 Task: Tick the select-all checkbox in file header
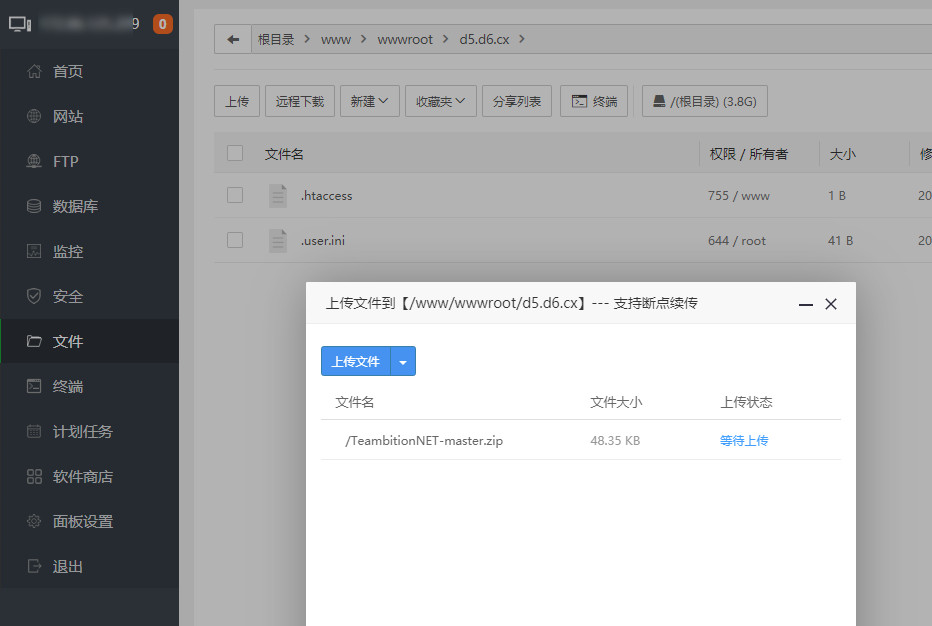pos(235,153)
